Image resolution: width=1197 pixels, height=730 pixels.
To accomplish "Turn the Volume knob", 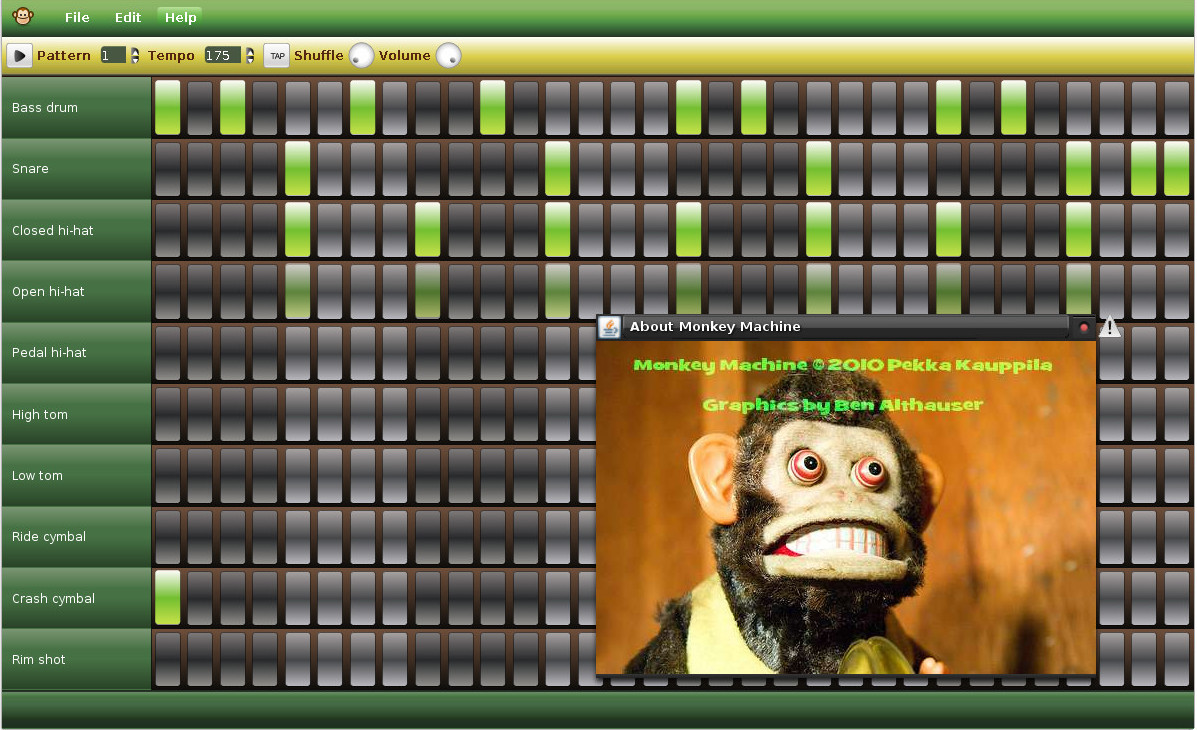I will (x=450, y=56).
